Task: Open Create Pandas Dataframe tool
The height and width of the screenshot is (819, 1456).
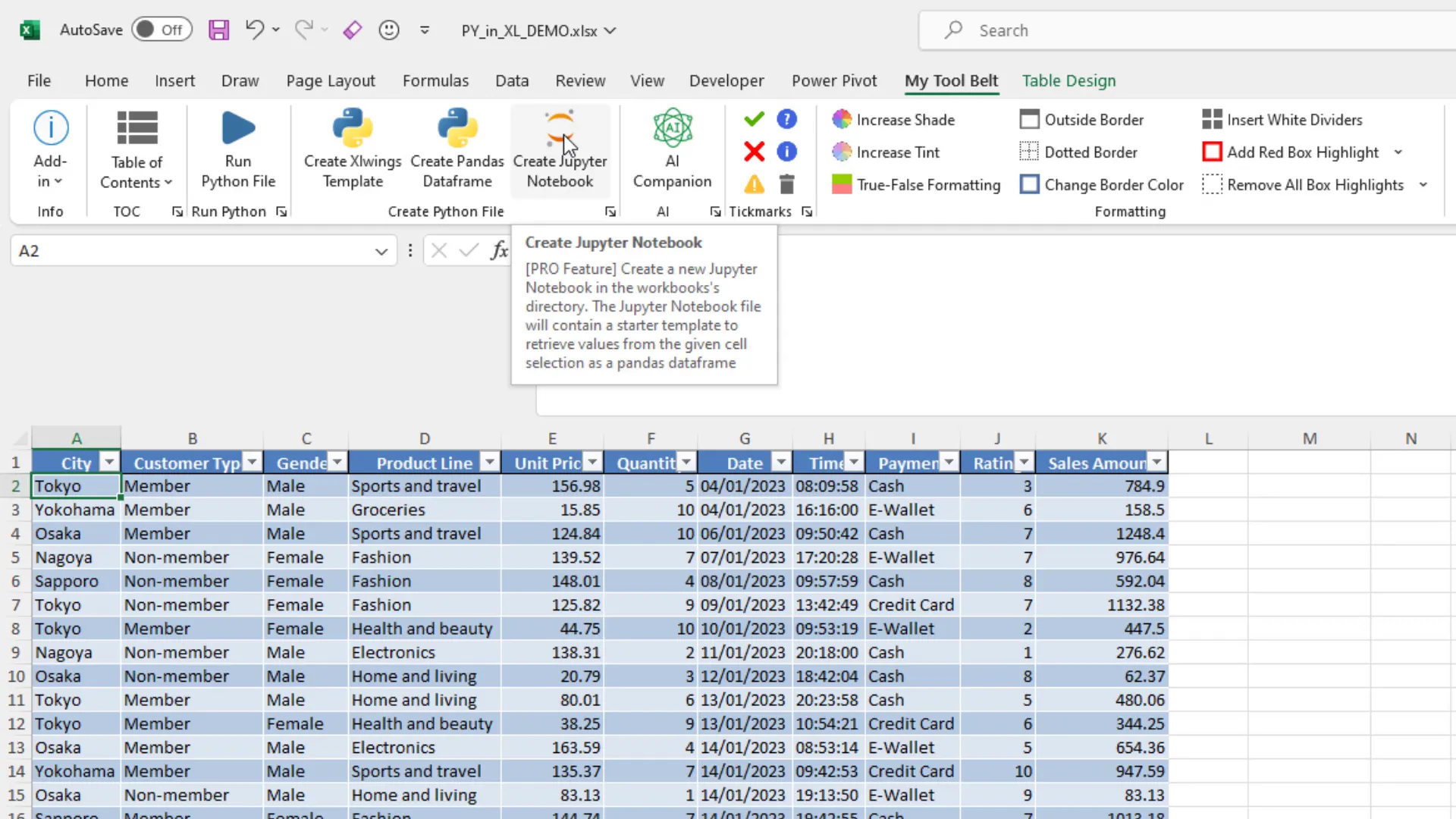Action: [x=457, y=149]
